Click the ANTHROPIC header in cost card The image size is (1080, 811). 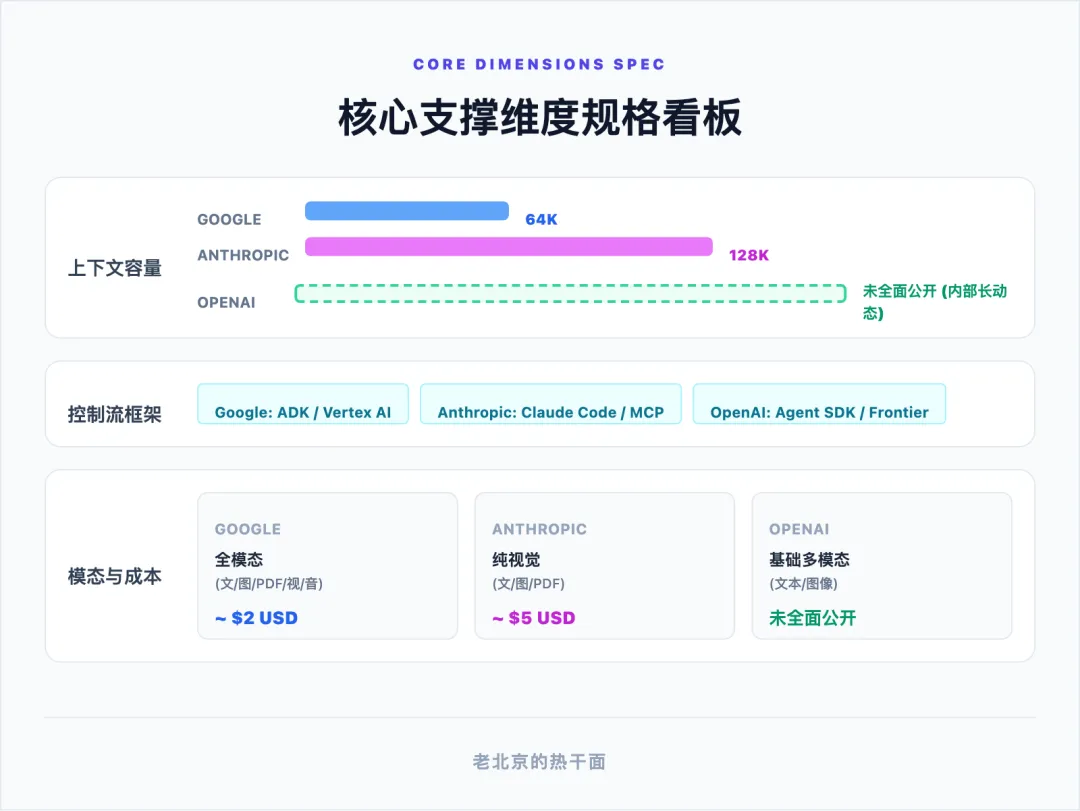click(x=539, y=529)
